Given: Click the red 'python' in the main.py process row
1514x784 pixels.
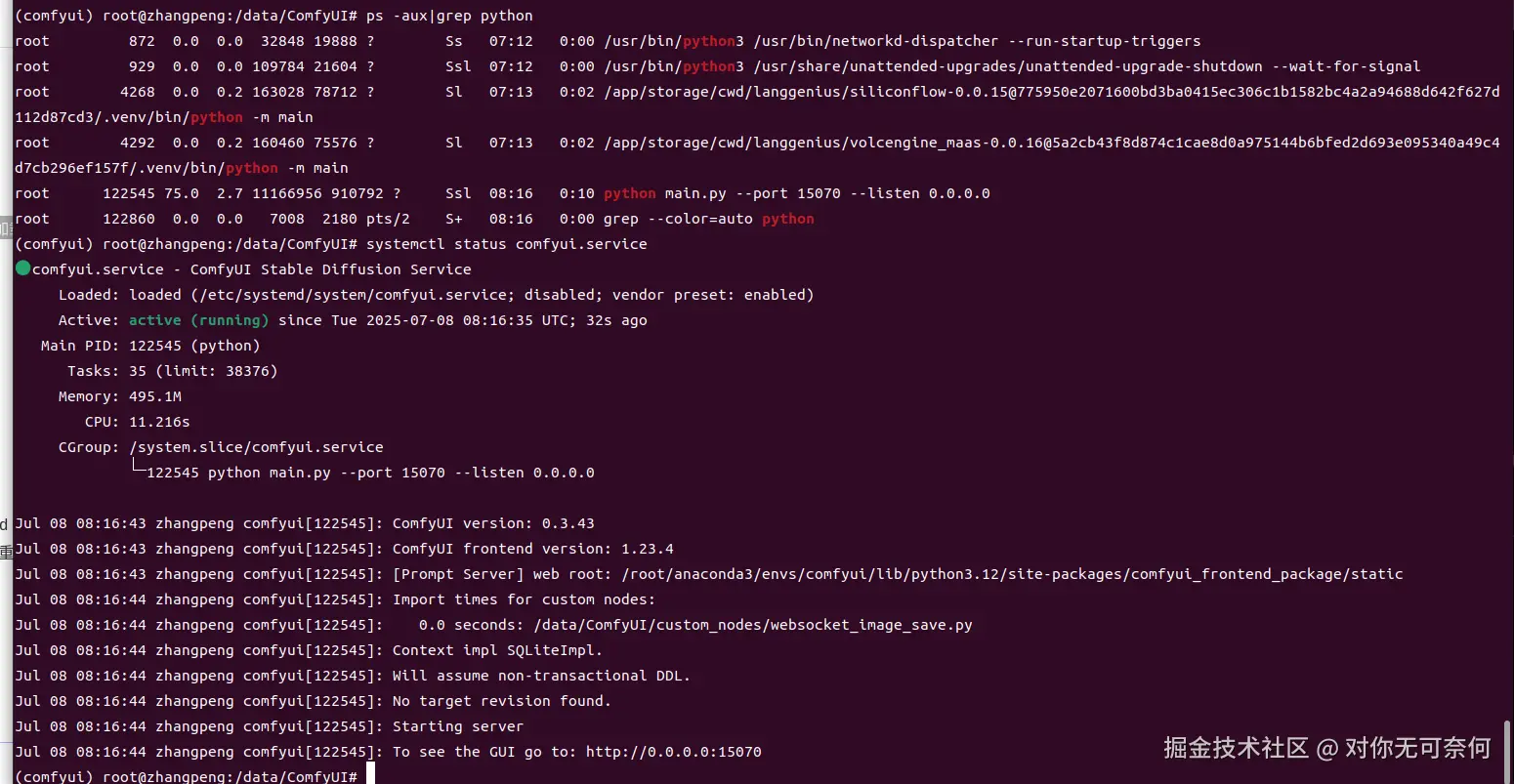Looking at the screenshot, I should tap(629, 193).
